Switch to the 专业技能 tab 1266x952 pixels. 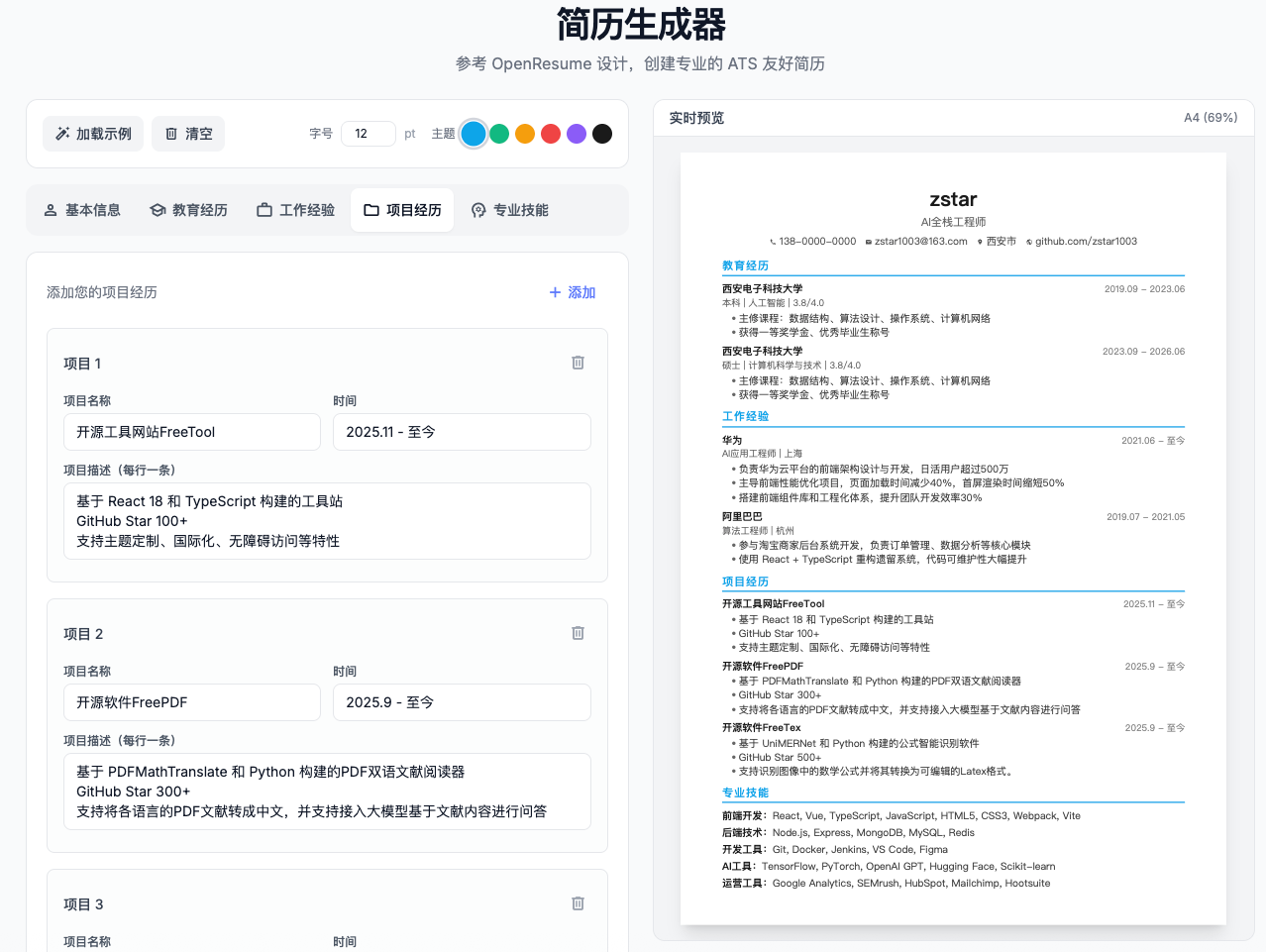[x=509, y=210]
